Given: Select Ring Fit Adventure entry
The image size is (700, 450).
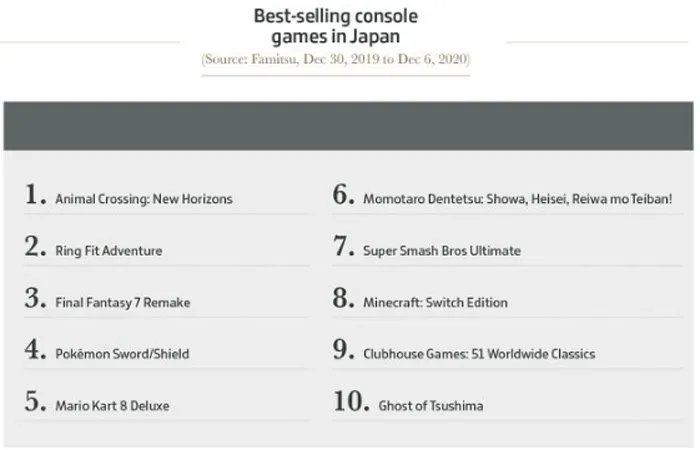Looking at the screenshot, I should tap(108, 250).
